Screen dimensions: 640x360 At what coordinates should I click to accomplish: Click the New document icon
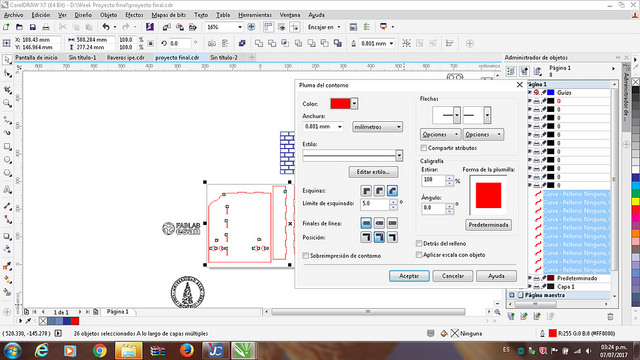6,27
